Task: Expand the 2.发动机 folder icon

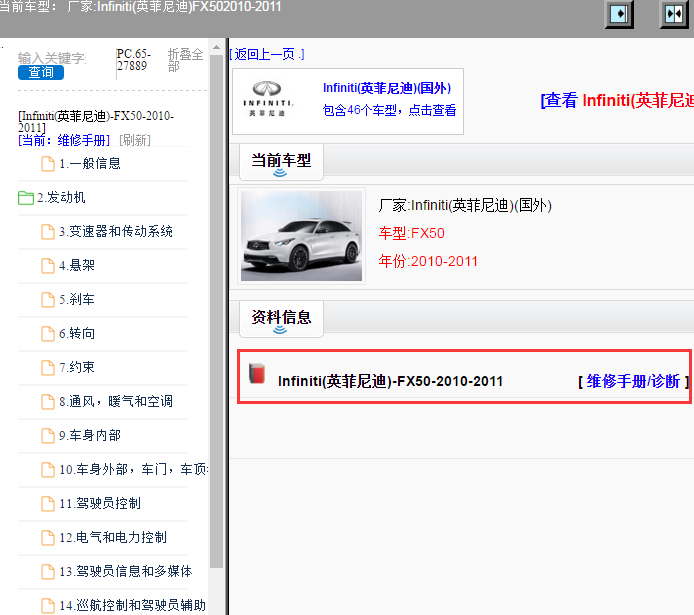Action: coord(26,198)
